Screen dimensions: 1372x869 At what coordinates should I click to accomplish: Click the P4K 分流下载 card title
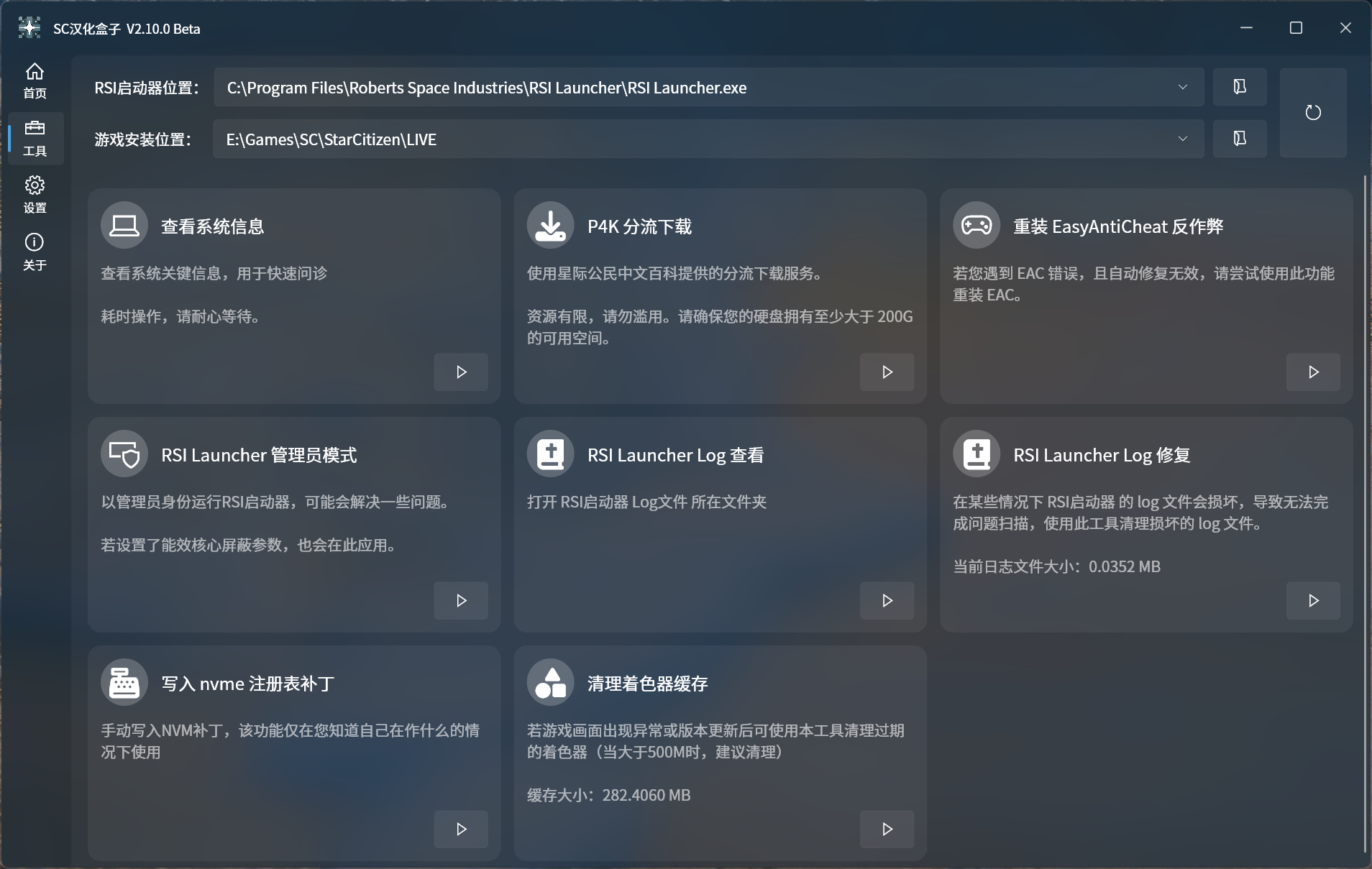coord(639,226)
